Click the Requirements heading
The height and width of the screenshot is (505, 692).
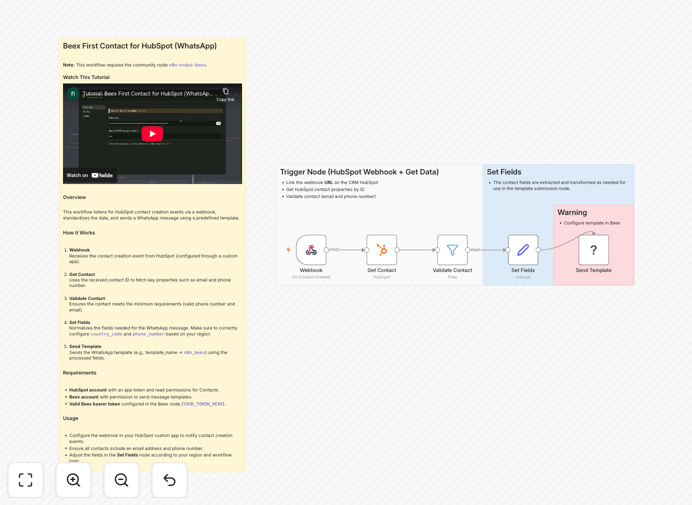point(79,373)
